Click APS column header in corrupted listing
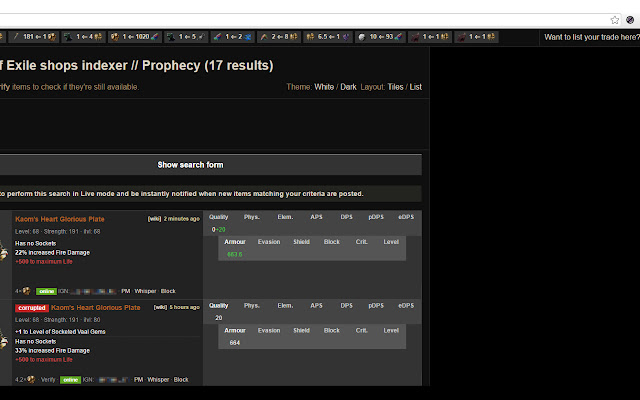The height and width of the screenshot is (400, 640). pyautogui.click(x=316, y=306)
